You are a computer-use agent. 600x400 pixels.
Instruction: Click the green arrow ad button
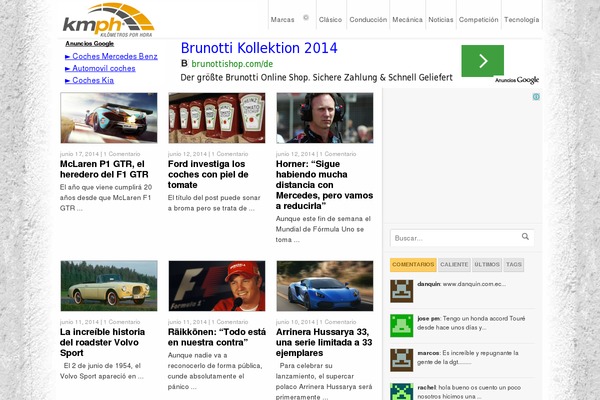[483, 61]
